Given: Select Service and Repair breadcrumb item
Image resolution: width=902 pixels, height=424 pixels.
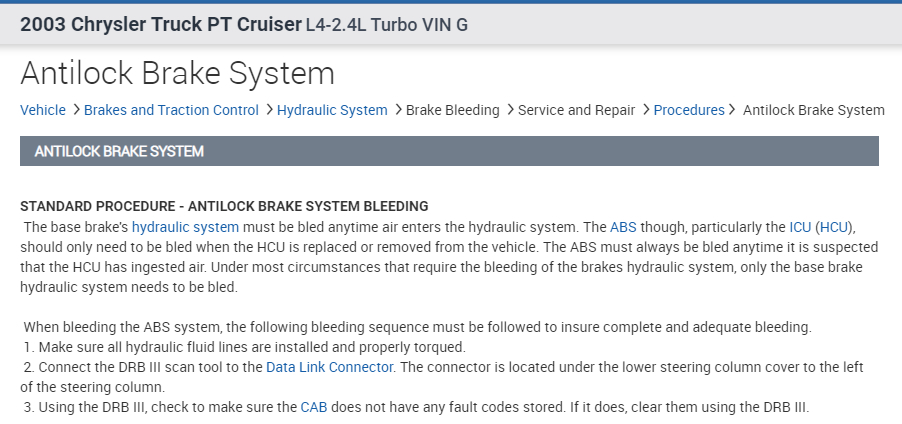Looking at the screenshot, I should (576, 110).
